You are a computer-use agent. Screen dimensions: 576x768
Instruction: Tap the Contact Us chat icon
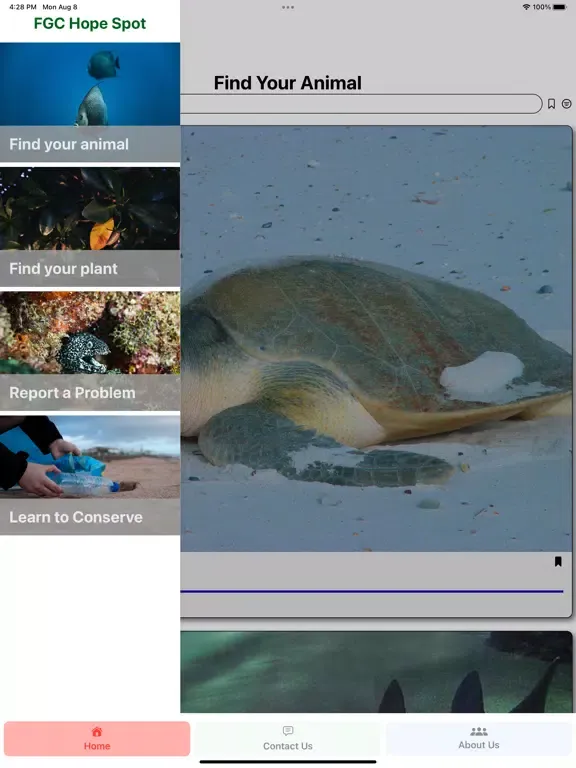288,731
